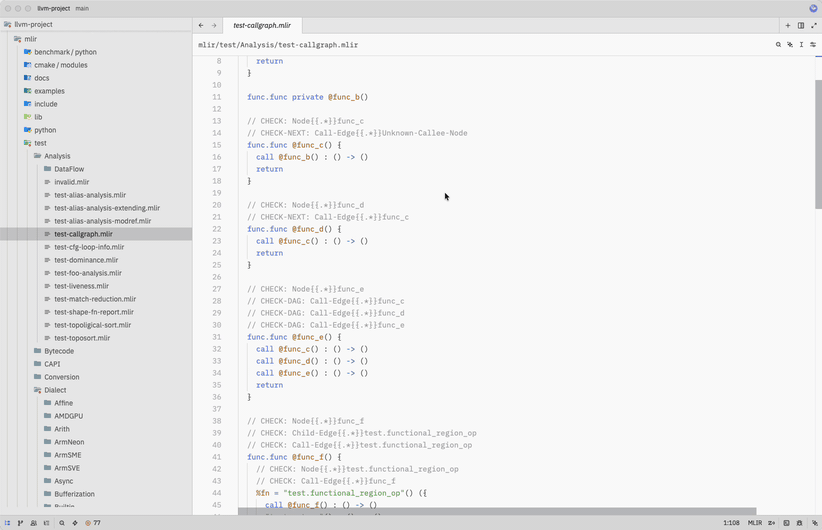The height and width of the screenshot is (530, 822).
Task: Click the plus icon for new item
Action: click(788, 25)
